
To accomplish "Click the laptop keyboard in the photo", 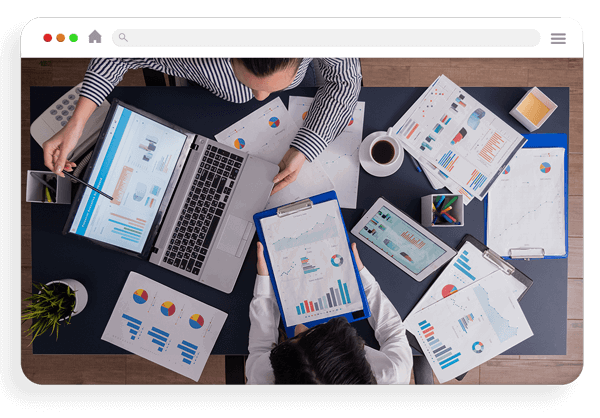I will pos(205,207).
